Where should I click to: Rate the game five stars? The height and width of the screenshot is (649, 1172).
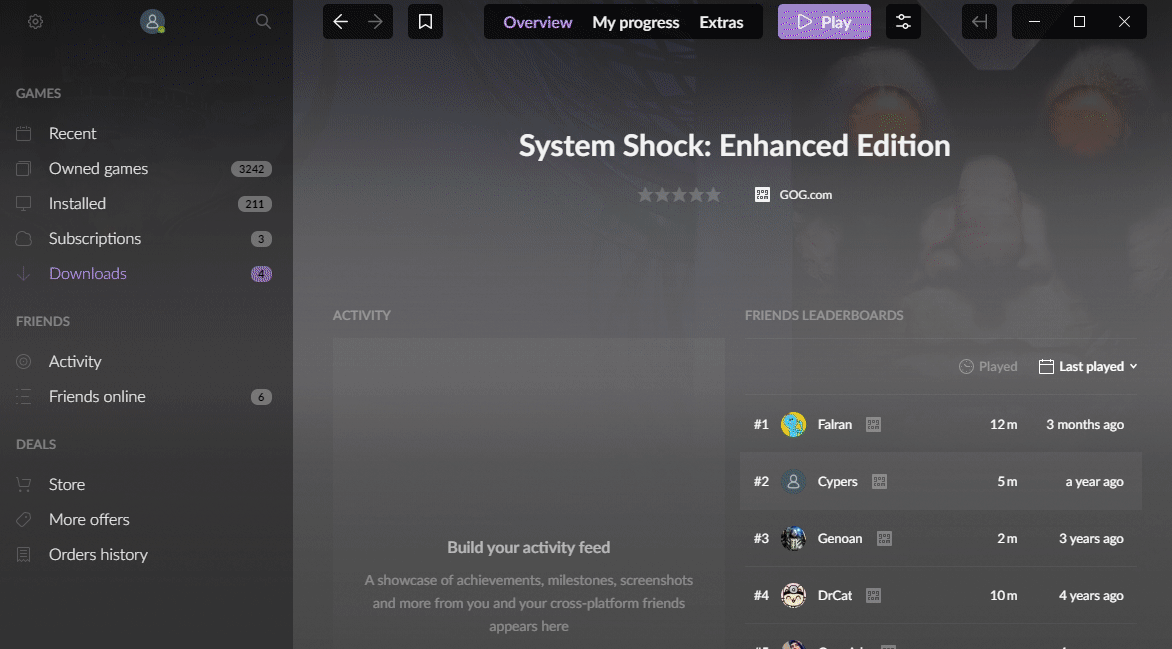(x=713, y=195)
